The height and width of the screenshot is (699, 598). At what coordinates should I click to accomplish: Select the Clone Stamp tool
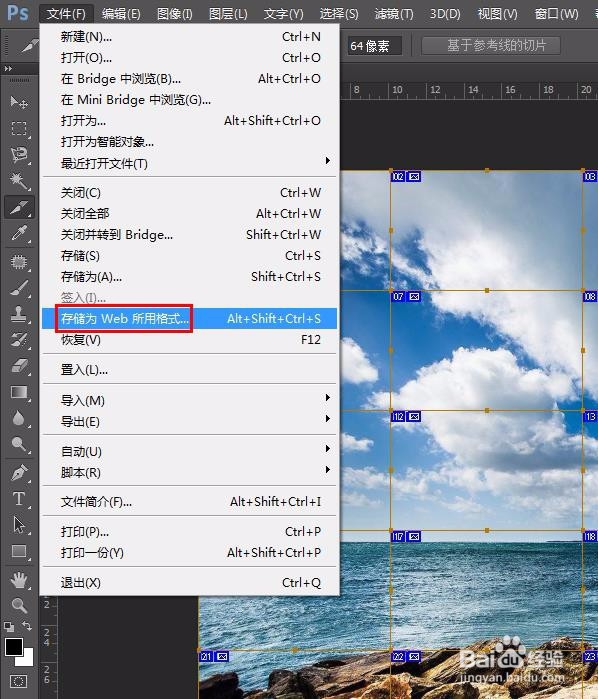point(19,314)
